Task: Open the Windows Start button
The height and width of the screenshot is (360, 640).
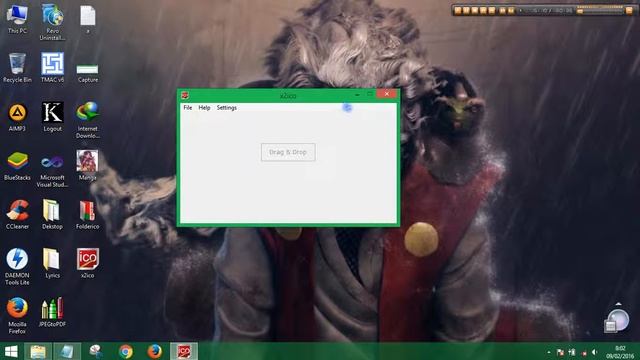Action: click(11, 351)
